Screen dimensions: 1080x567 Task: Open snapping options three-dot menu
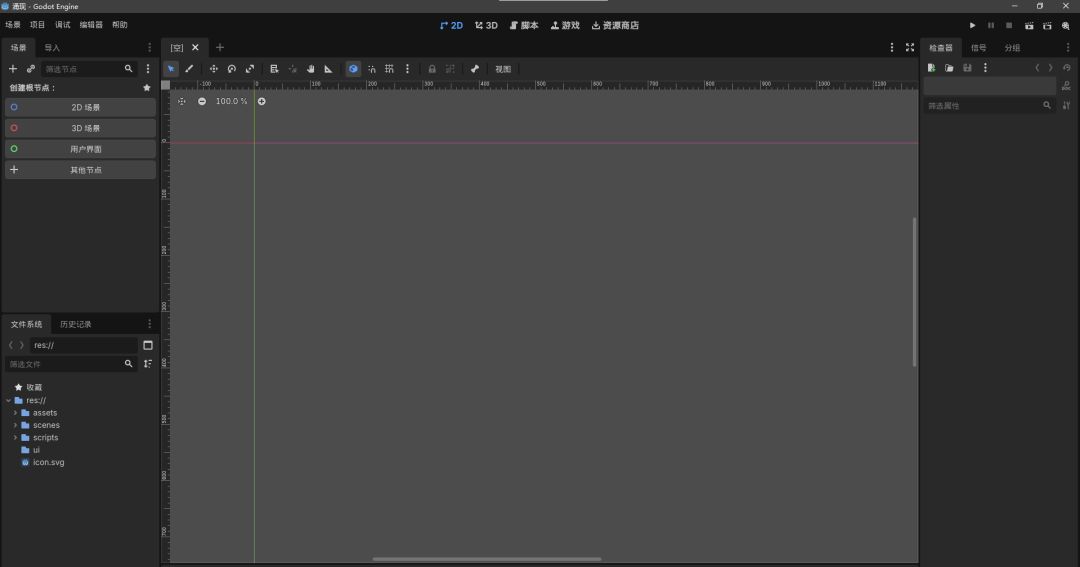[407, 69]
